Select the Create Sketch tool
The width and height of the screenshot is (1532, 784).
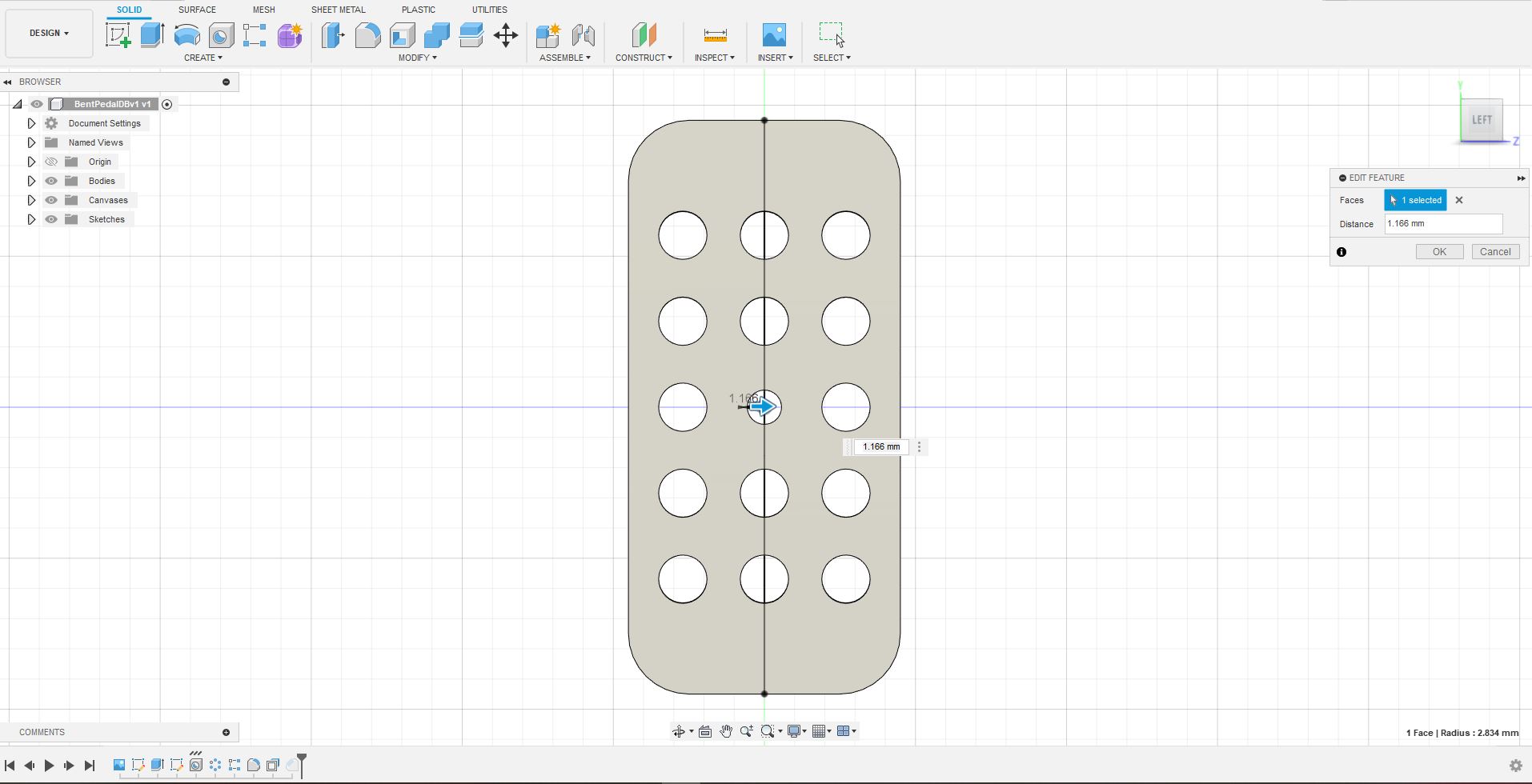pos(118,35)
